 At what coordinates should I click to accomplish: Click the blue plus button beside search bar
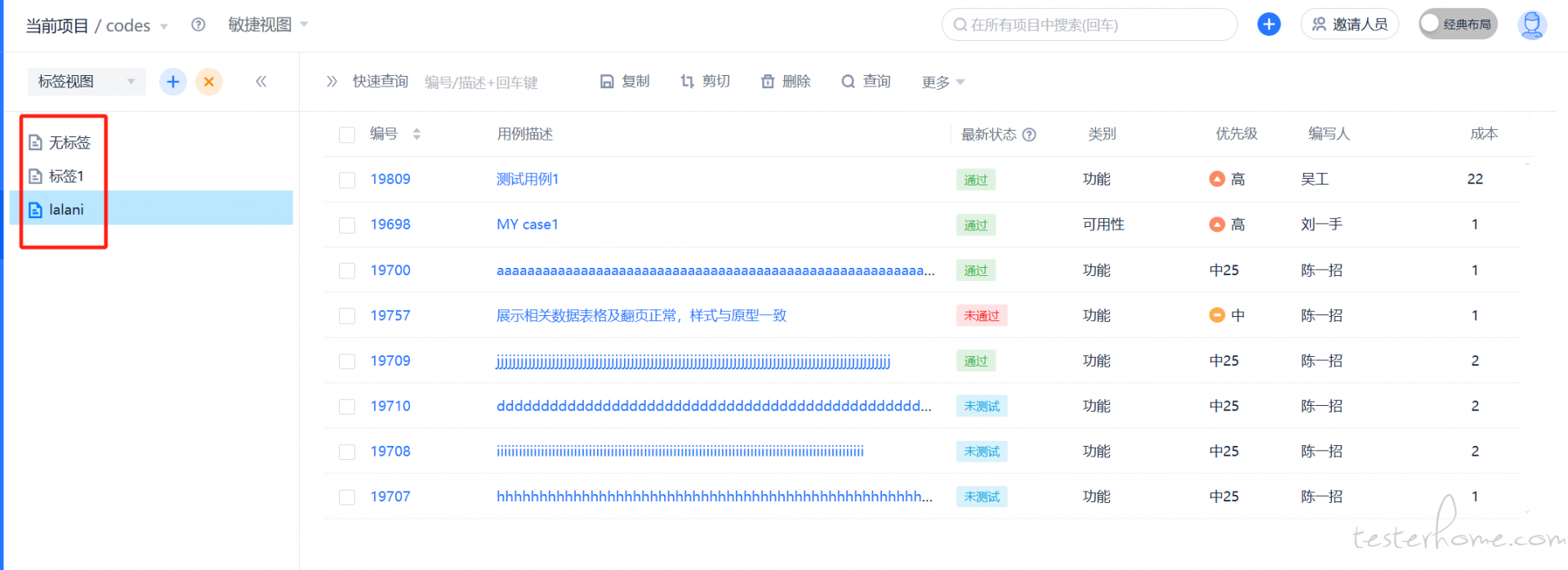click(1268, 24)
